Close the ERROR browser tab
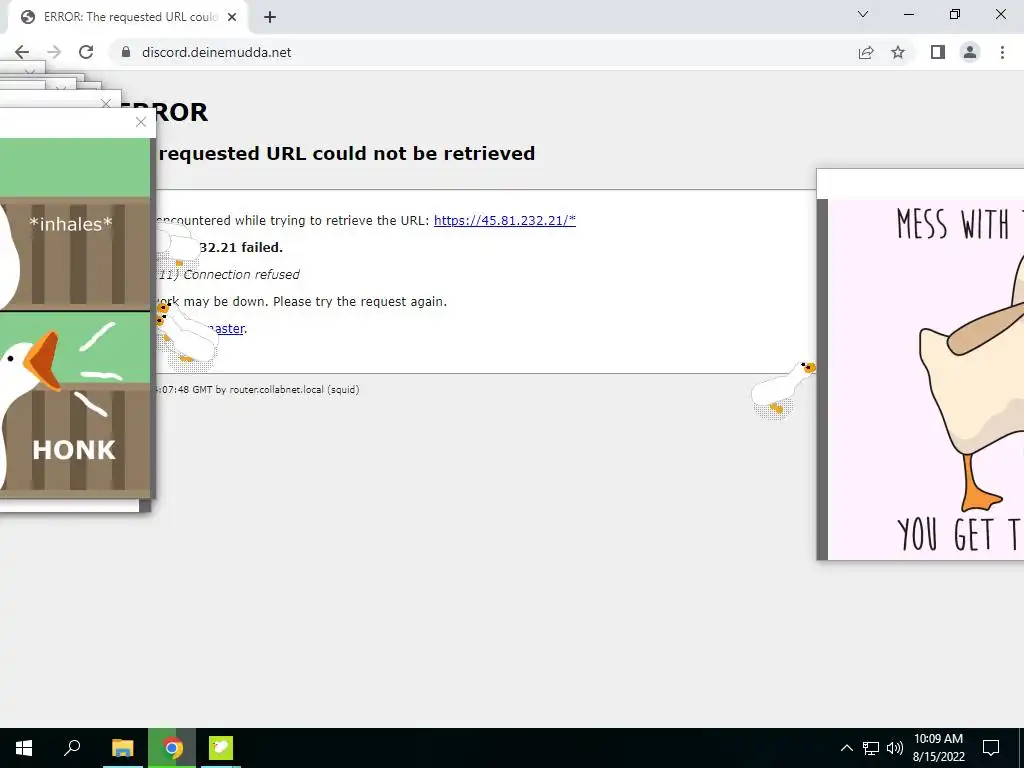 232,17
